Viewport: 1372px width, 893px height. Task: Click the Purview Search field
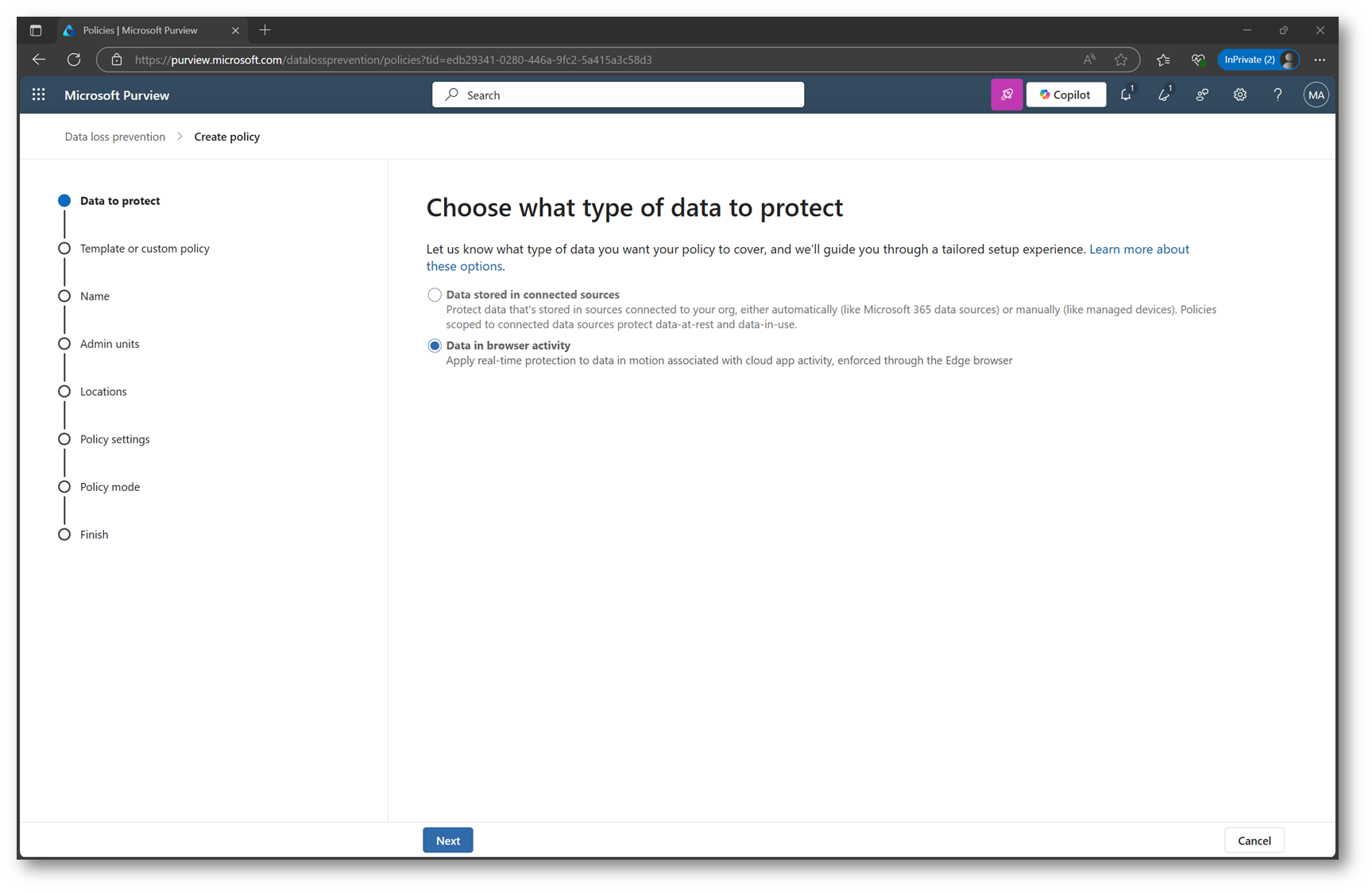(618, 95)
